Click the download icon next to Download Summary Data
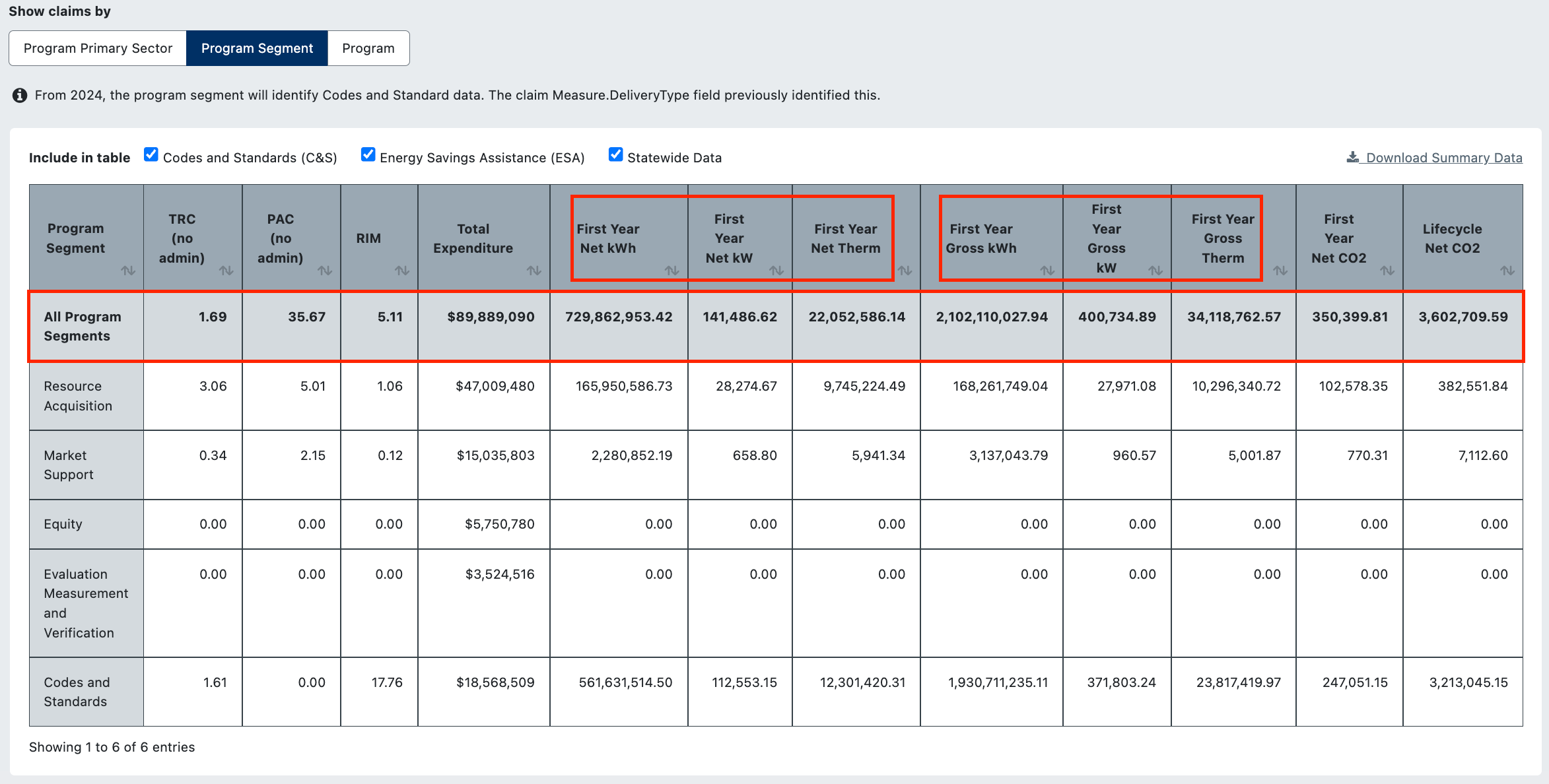Screen dimensions: 1549x784 pos(1353,157)
